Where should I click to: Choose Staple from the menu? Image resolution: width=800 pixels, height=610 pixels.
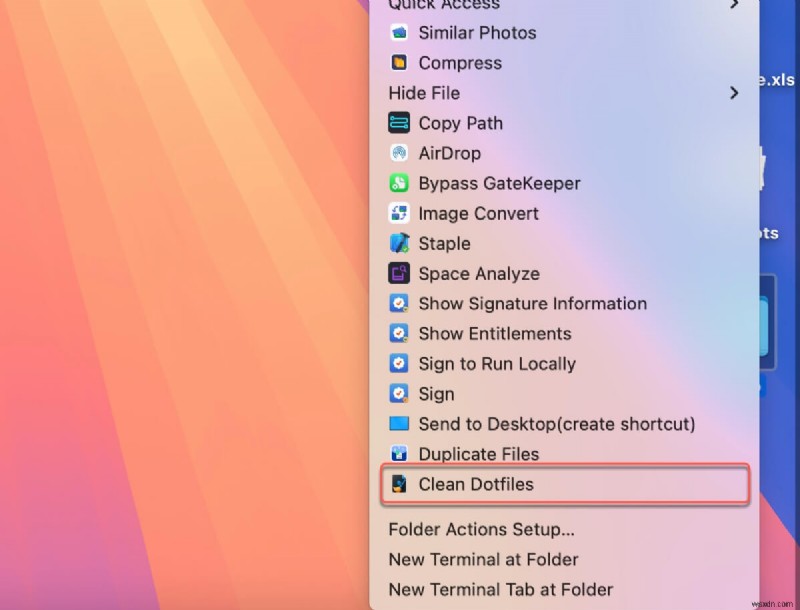(x=564, y=243)
